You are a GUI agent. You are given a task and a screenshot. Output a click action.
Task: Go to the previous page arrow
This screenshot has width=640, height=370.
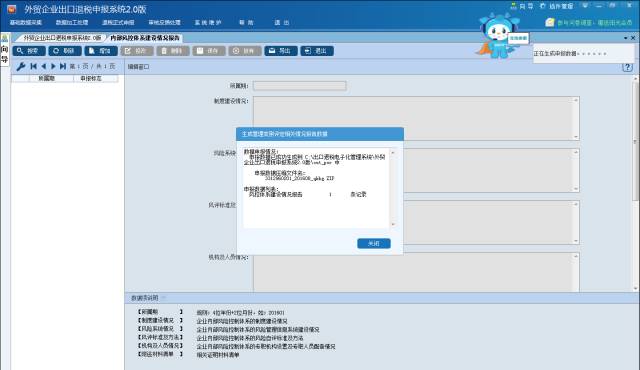44,66
